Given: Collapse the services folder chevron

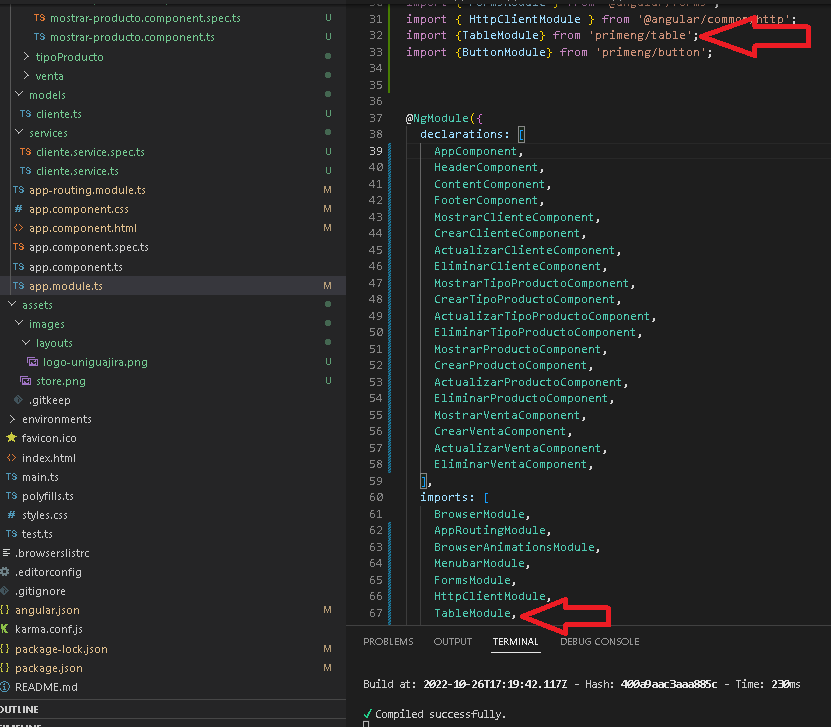Looking at the screenshot, I should [x=19, y=132].
